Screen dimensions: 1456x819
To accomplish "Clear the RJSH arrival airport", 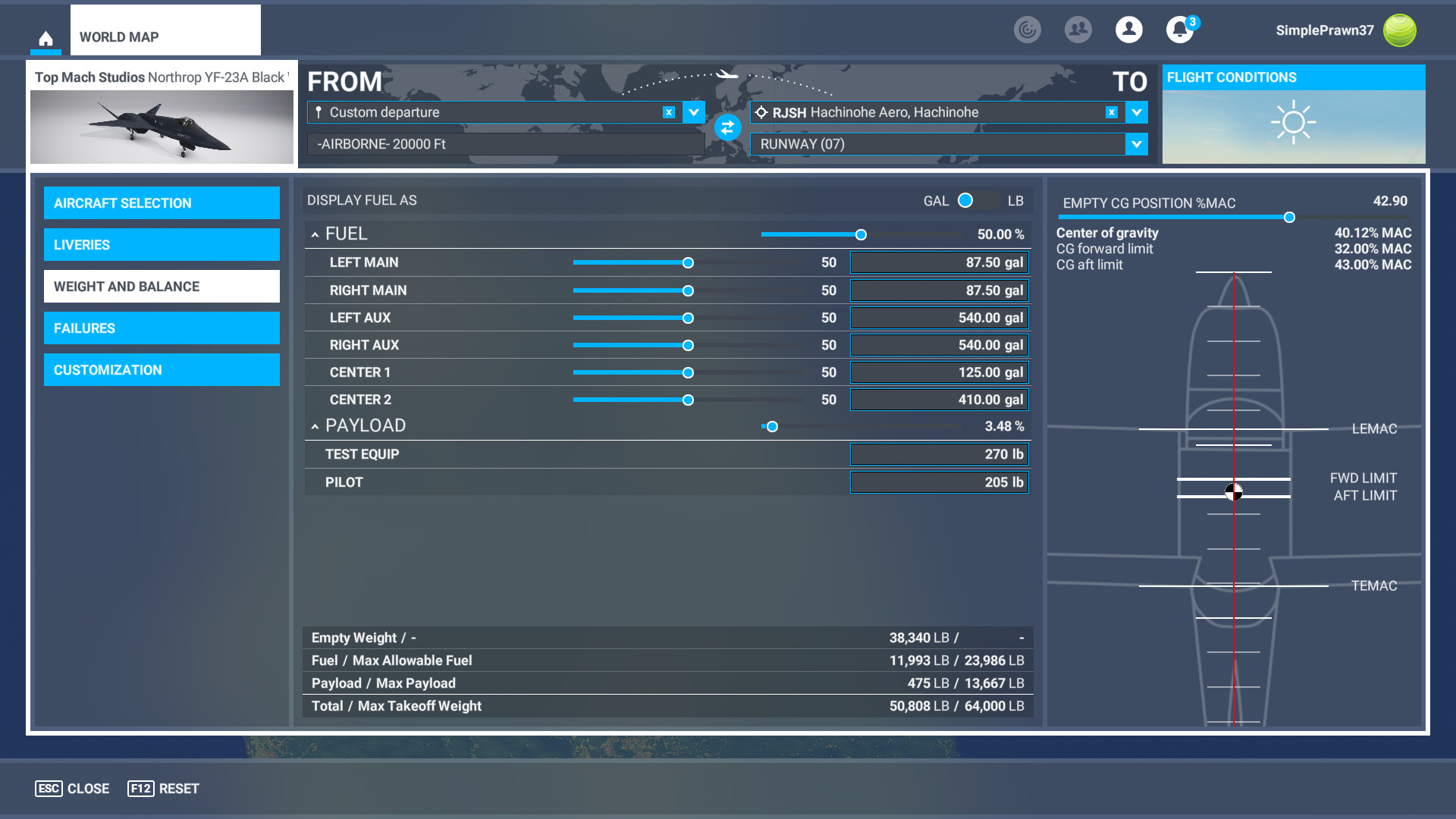I will point(1111,112).
